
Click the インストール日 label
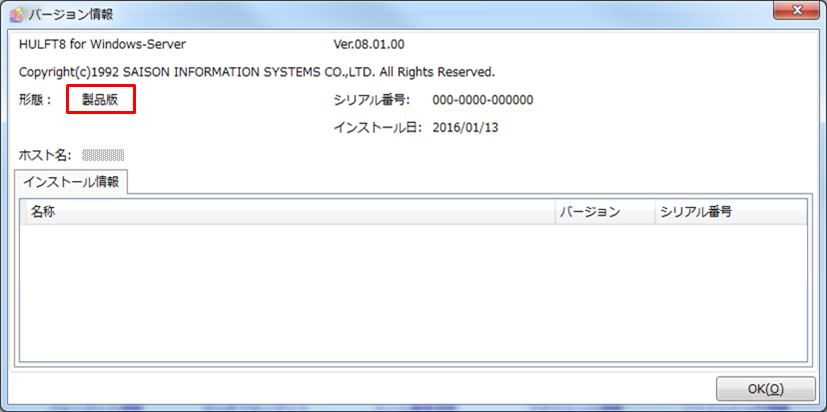coord(378,128)
